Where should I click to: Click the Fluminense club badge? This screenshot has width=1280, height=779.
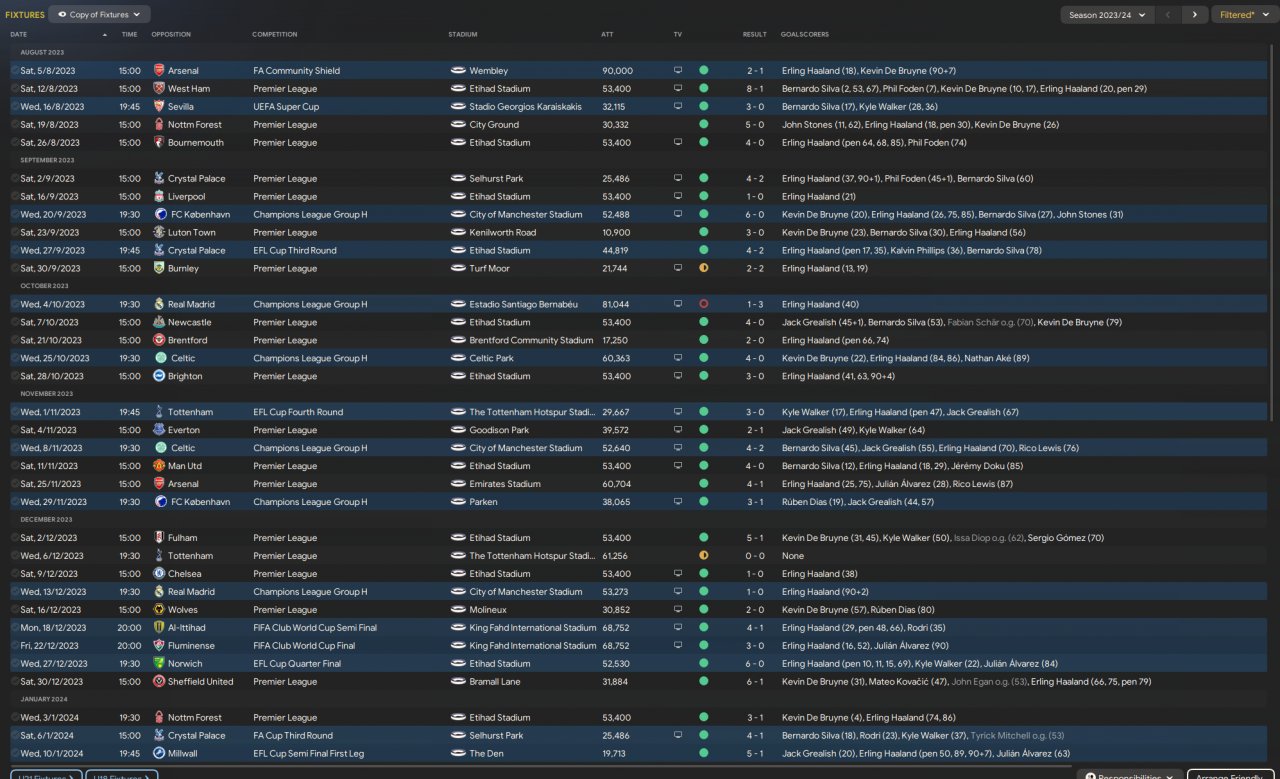click(159, 646)
